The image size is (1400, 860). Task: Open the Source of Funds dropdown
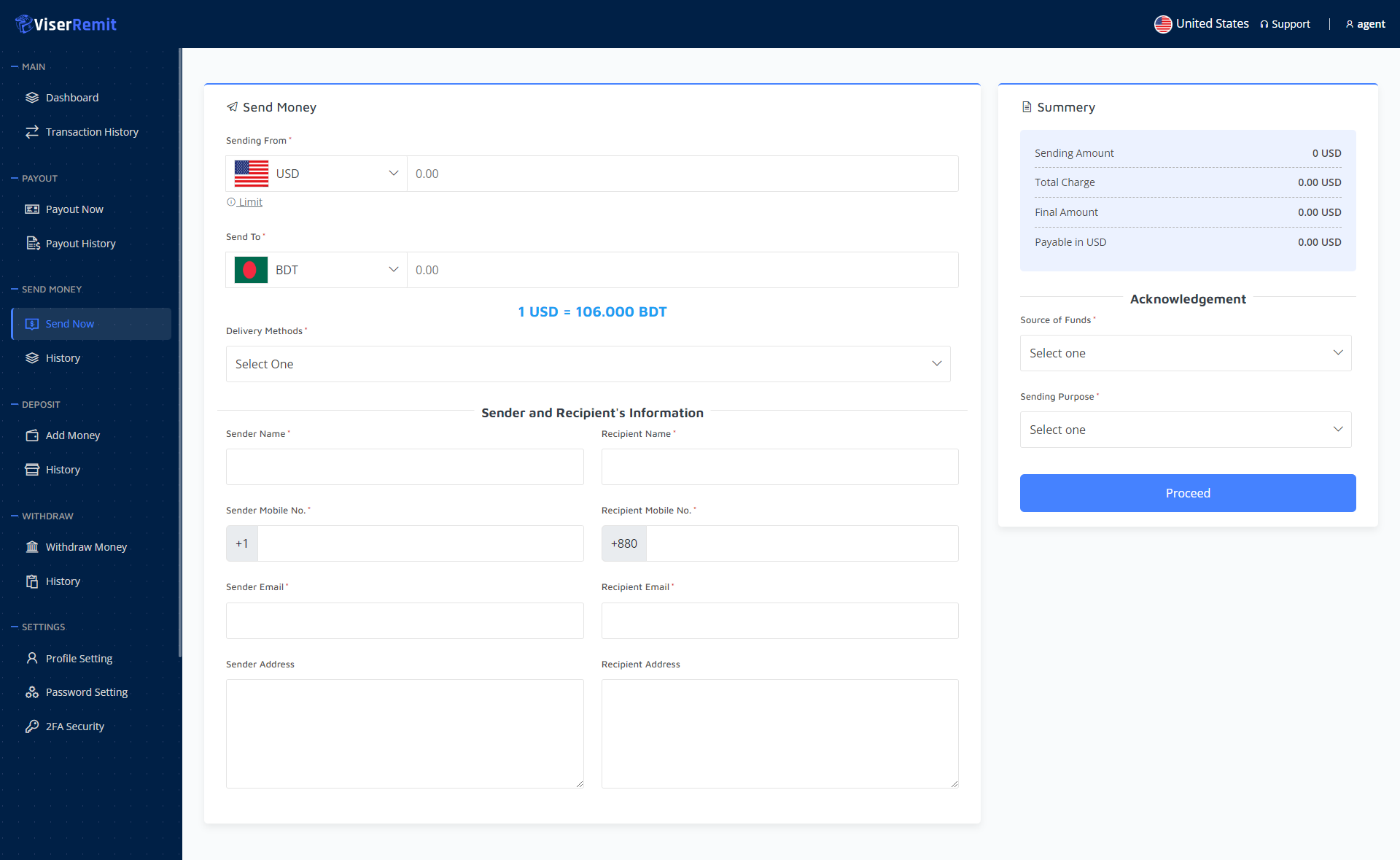[x=1185, y=353]
